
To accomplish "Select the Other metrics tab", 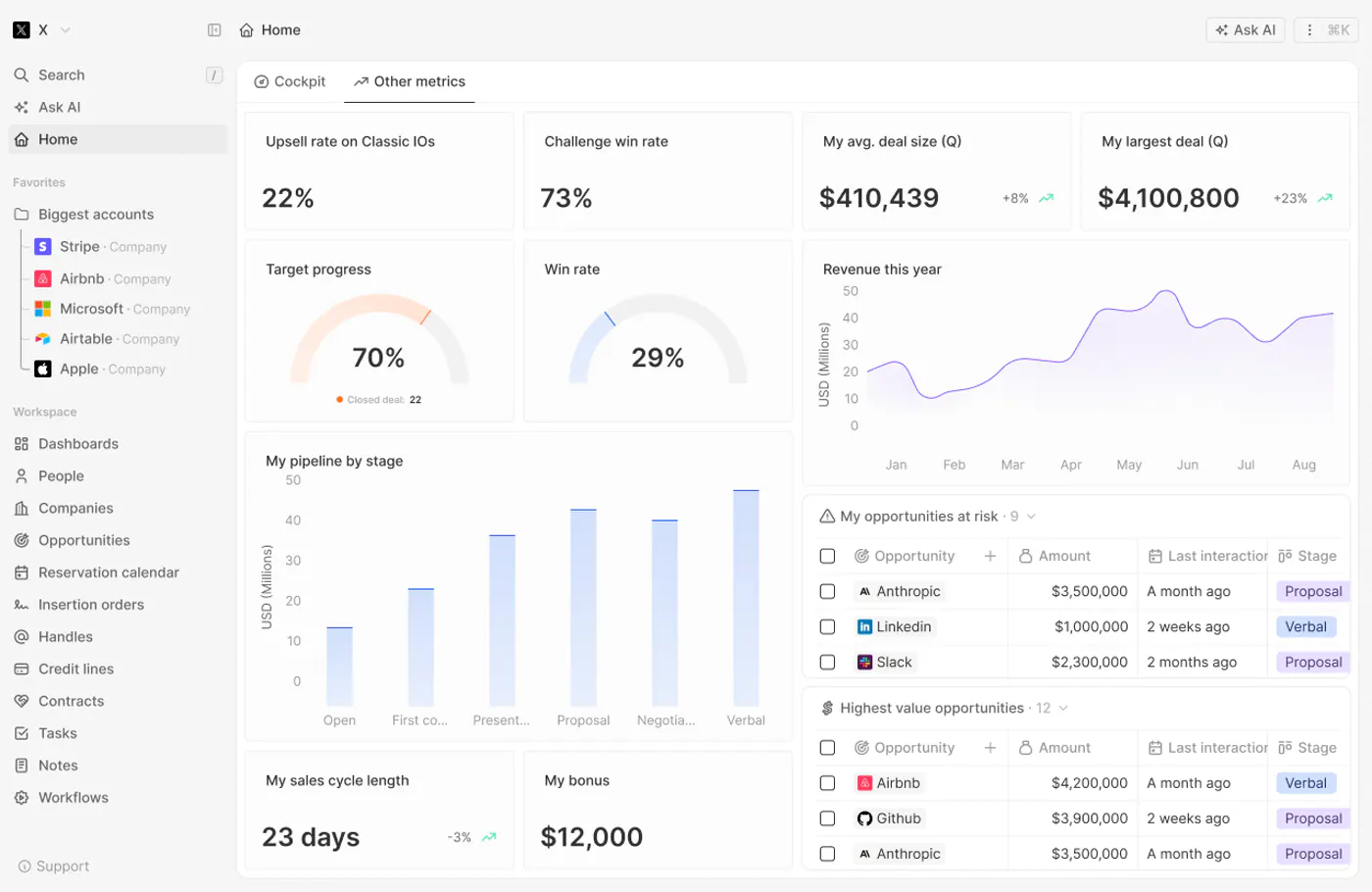I will [410, 81].
